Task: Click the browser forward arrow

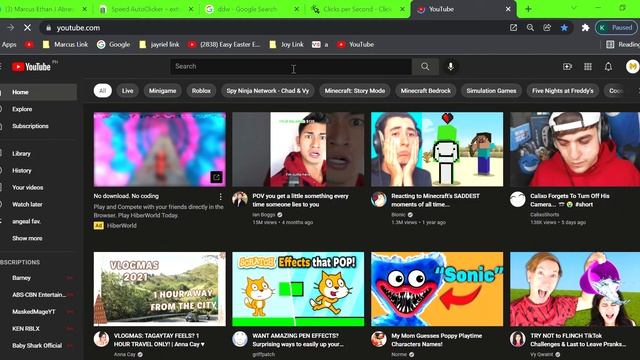Action: (11, 28)
